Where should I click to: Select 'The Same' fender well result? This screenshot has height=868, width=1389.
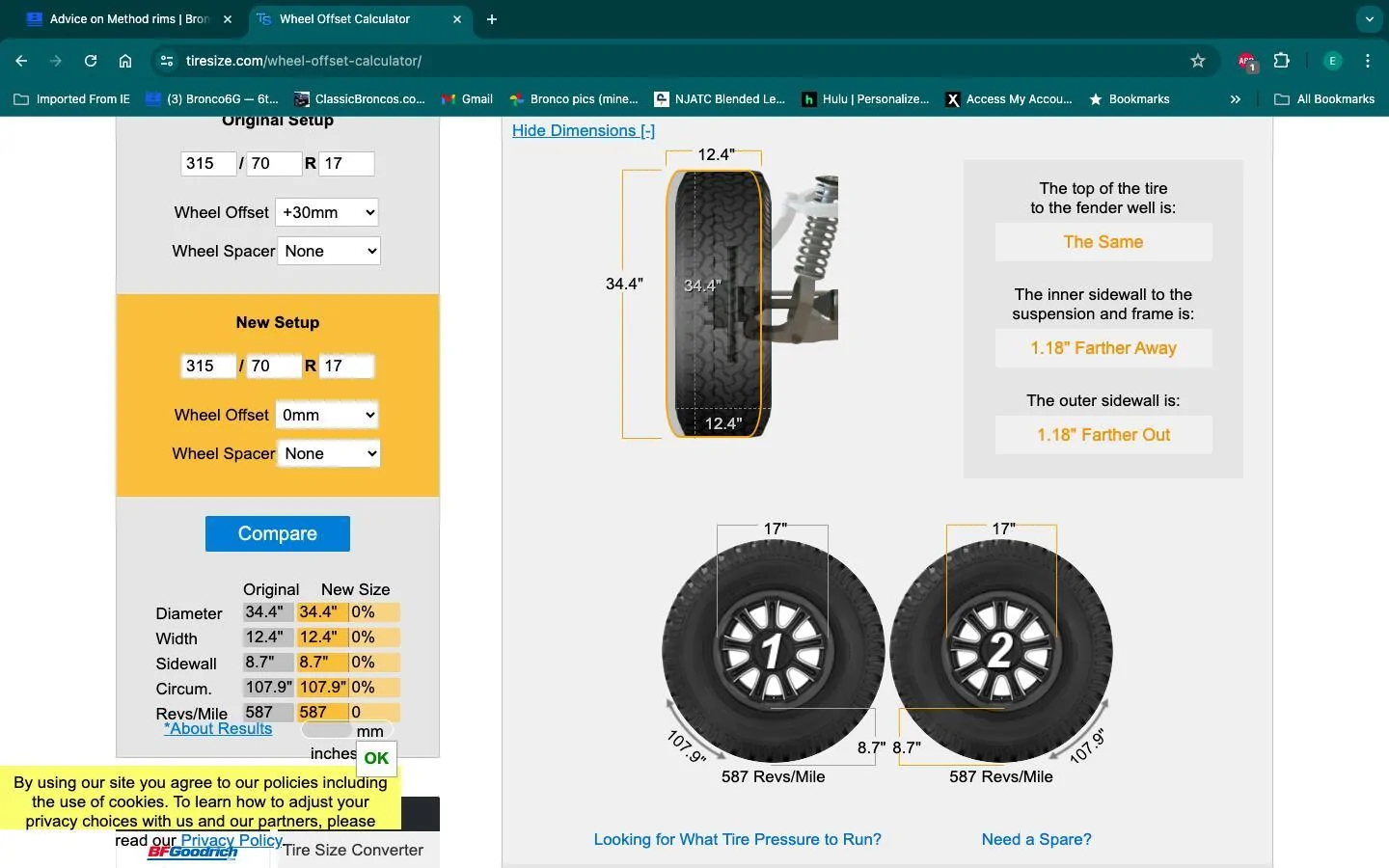tap(1103, 242)
